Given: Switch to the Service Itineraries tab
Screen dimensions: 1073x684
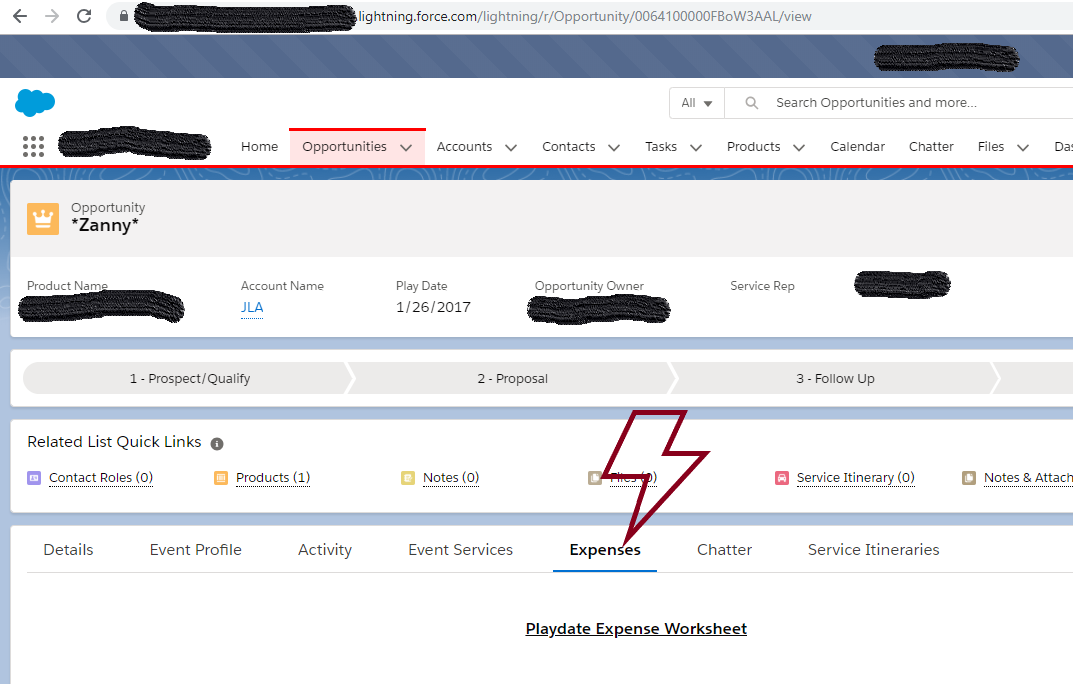Looking at the screenshot, I should (x=873, y=550).
